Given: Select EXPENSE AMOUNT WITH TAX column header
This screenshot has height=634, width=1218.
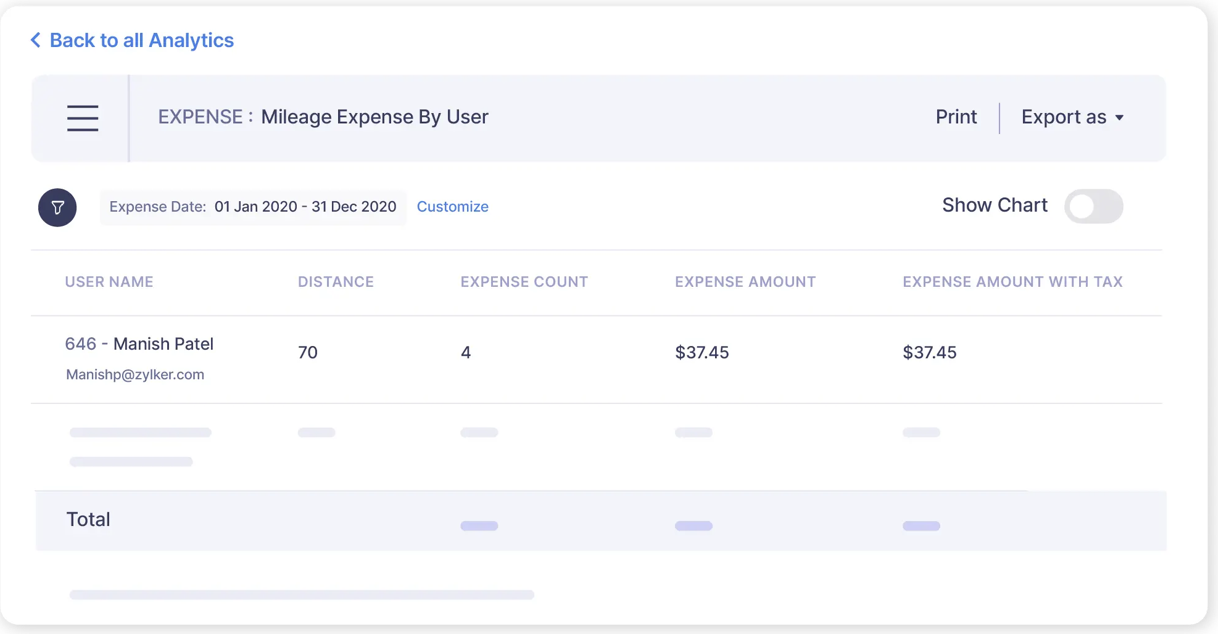Looking at the screenshot, I should tap(1012, 282).
